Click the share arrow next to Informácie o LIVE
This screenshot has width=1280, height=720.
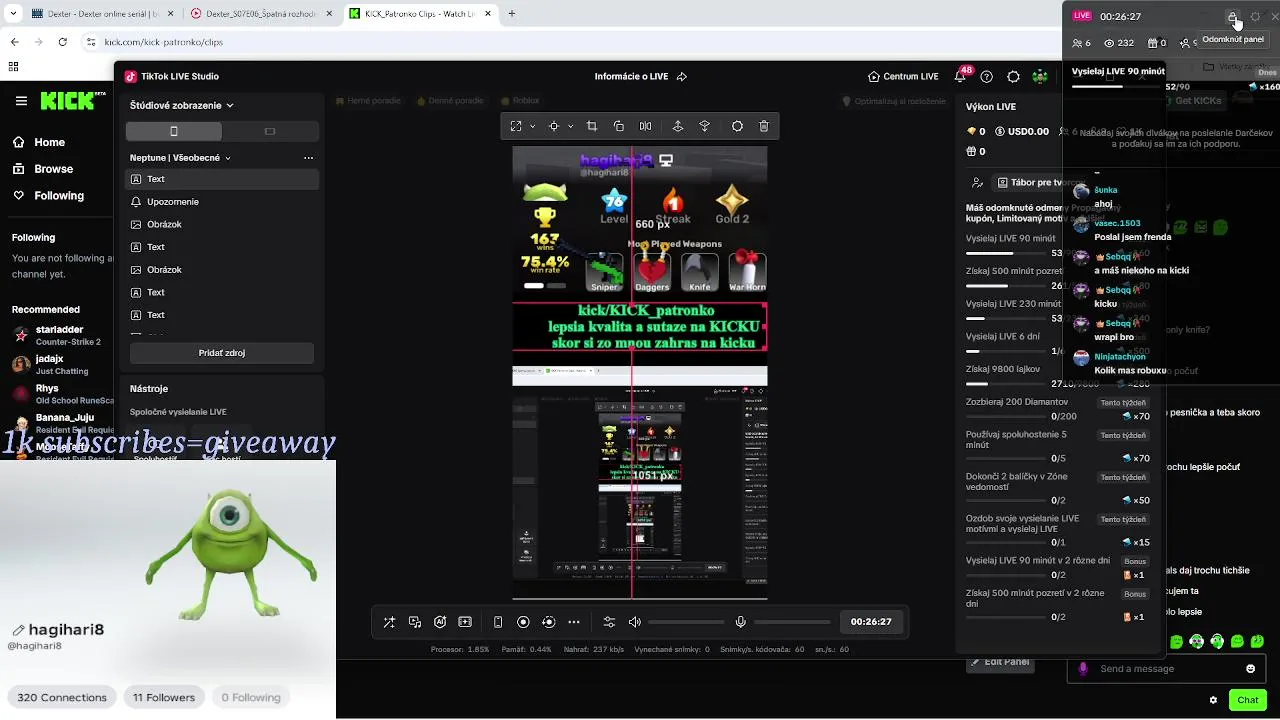pyautogui.click(x=682, y=77)
